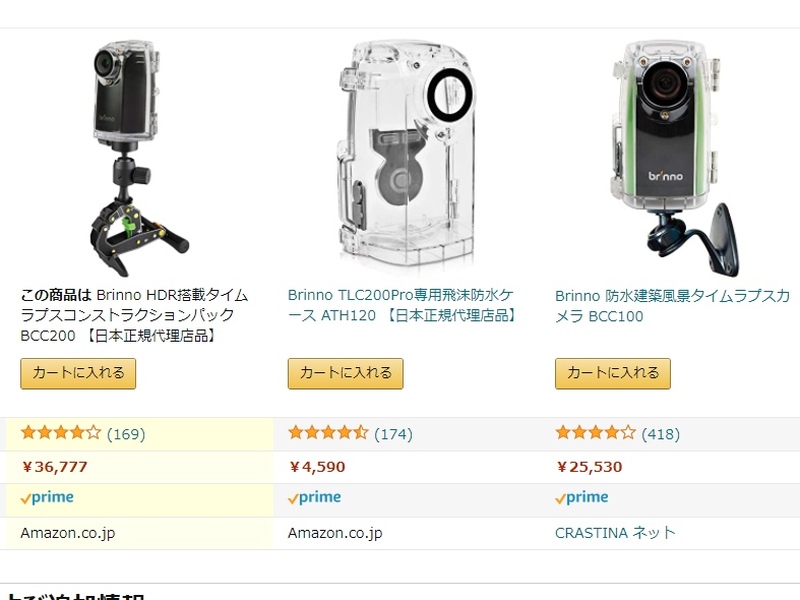The image size is (800, 600).
Task: Click the ¥4,590 price
Action: (x=317, y=467)
